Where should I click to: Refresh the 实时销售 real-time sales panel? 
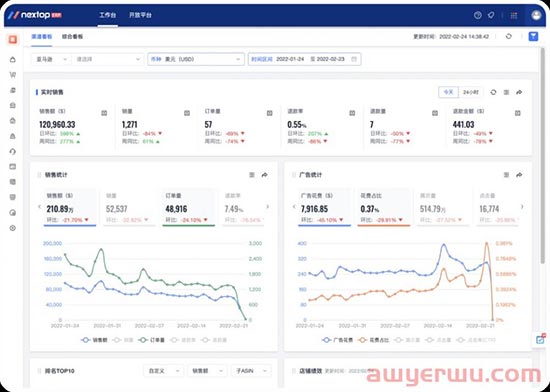click(x=493, y=92)
